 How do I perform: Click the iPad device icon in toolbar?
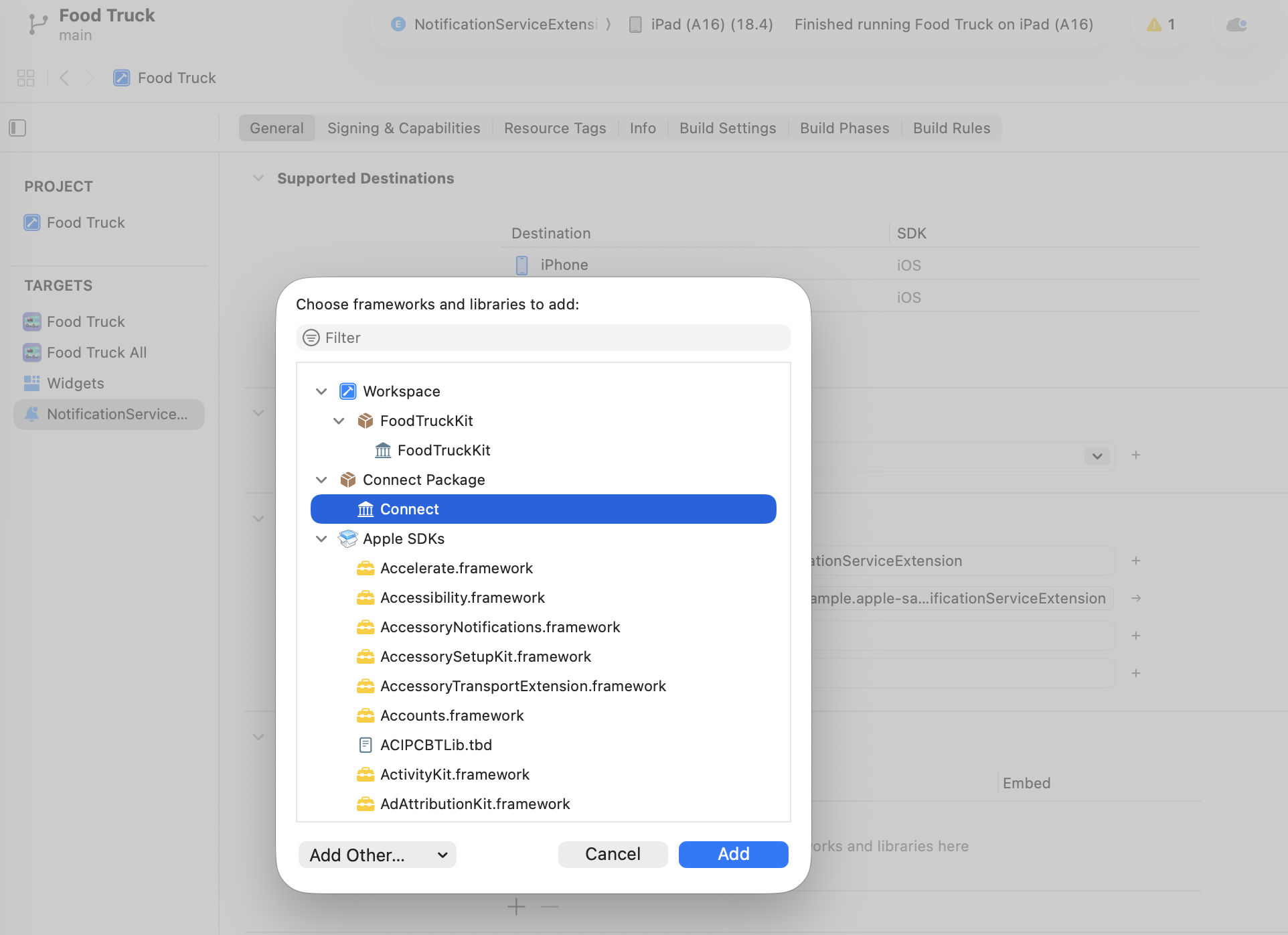click(x=635, y=24)
